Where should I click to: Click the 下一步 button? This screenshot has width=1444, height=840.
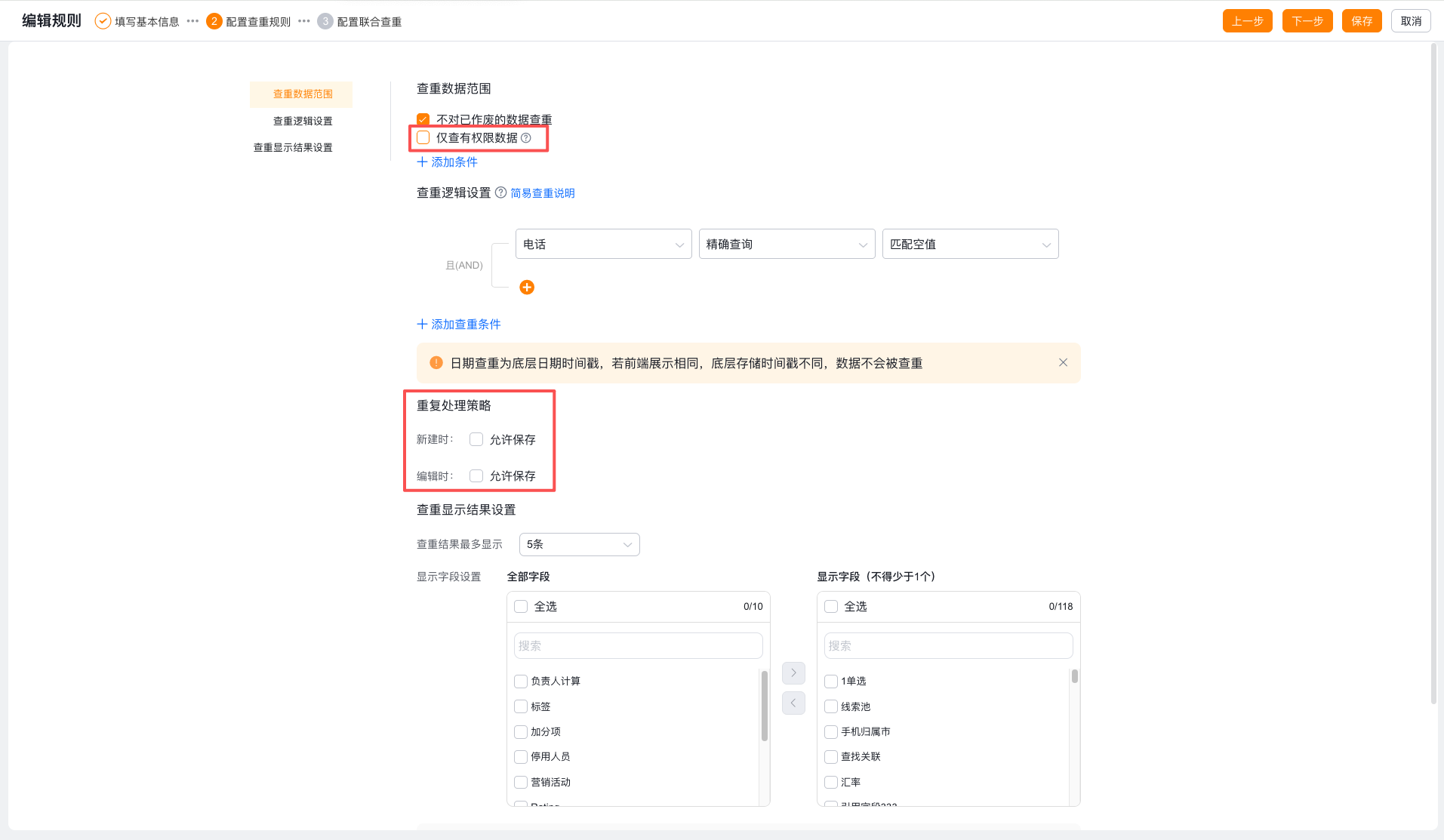[x=1307, y=21]
